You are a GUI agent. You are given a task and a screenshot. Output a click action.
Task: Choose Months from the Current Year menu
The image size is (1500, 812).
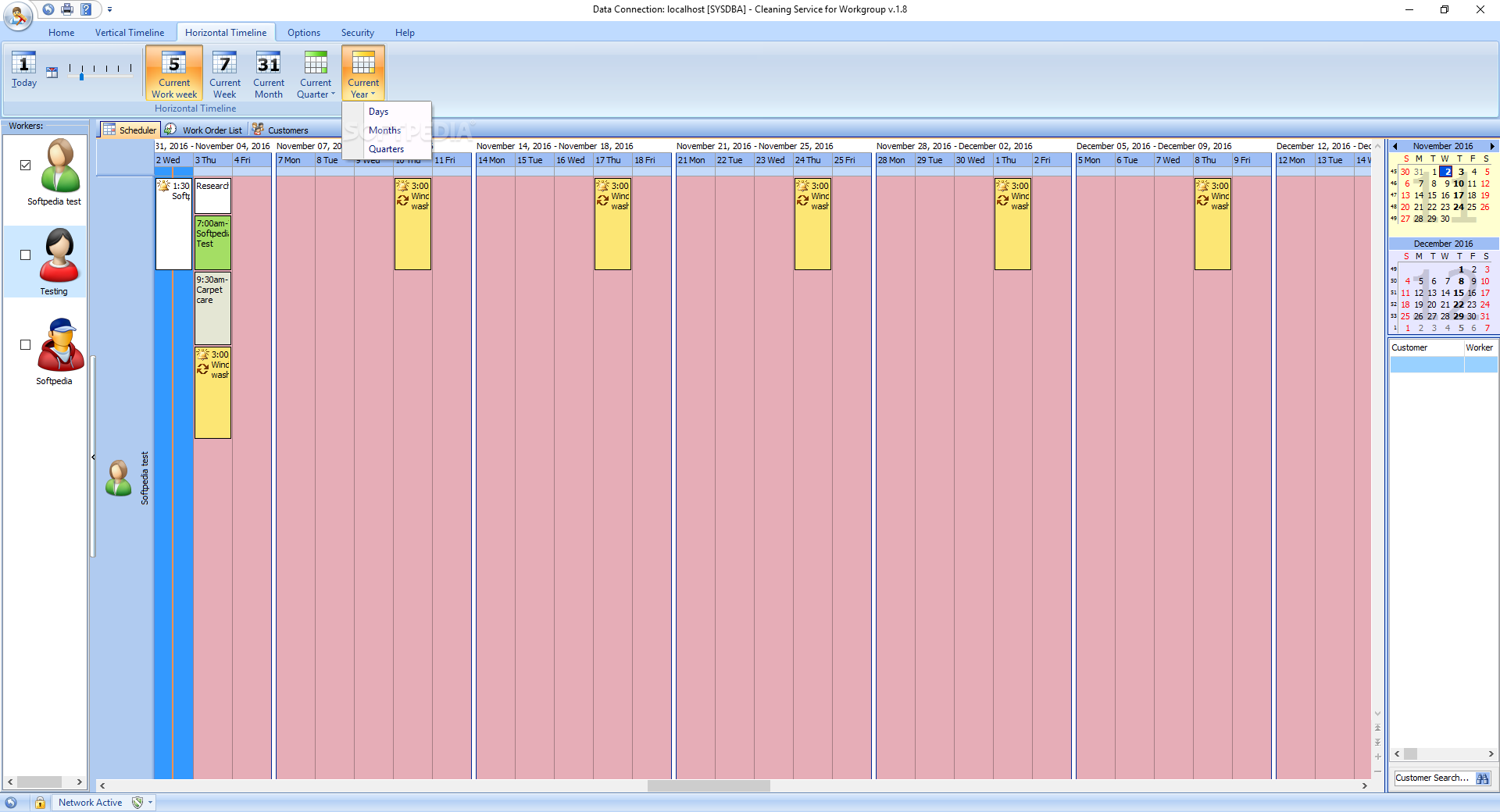(384, 130)
